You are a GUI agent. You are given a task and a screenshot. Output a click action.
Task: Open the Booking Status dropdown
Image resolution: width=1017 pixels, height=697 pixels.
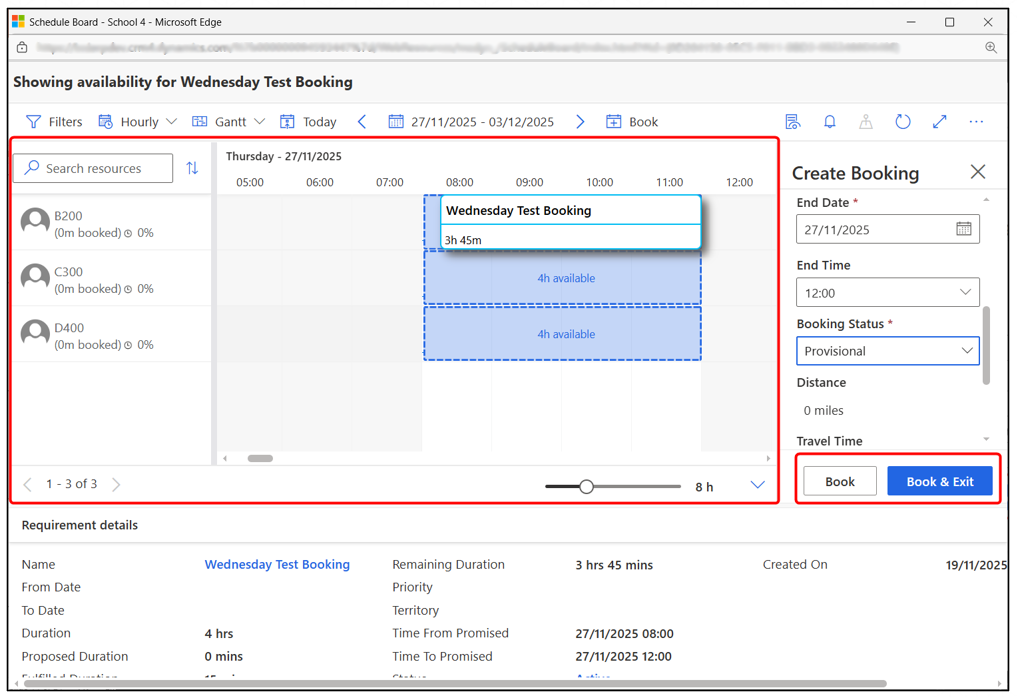click(887, 351)
